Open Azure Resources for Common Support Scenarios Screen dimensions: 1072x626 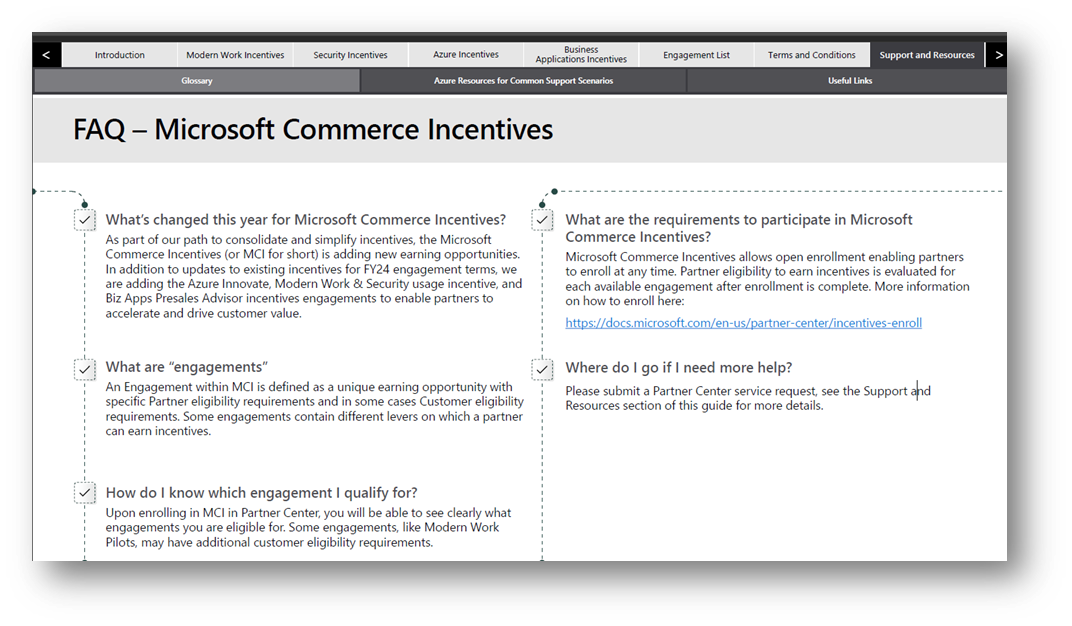pyautogui.click(x=523, y=81)
